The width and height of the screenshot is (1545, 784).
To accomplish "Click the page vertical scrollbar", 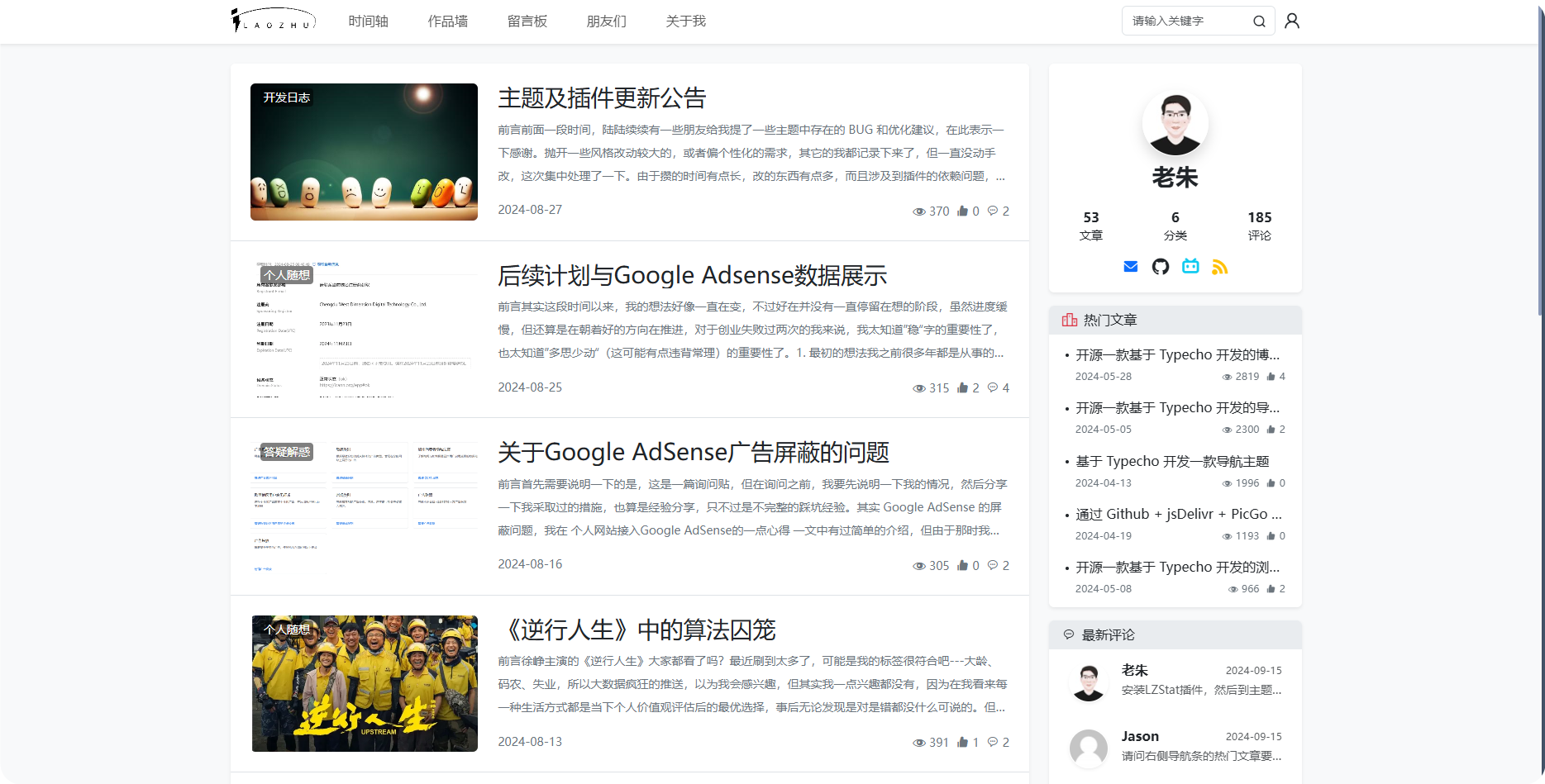I will pyautogui.click(x=1540, y=165).
